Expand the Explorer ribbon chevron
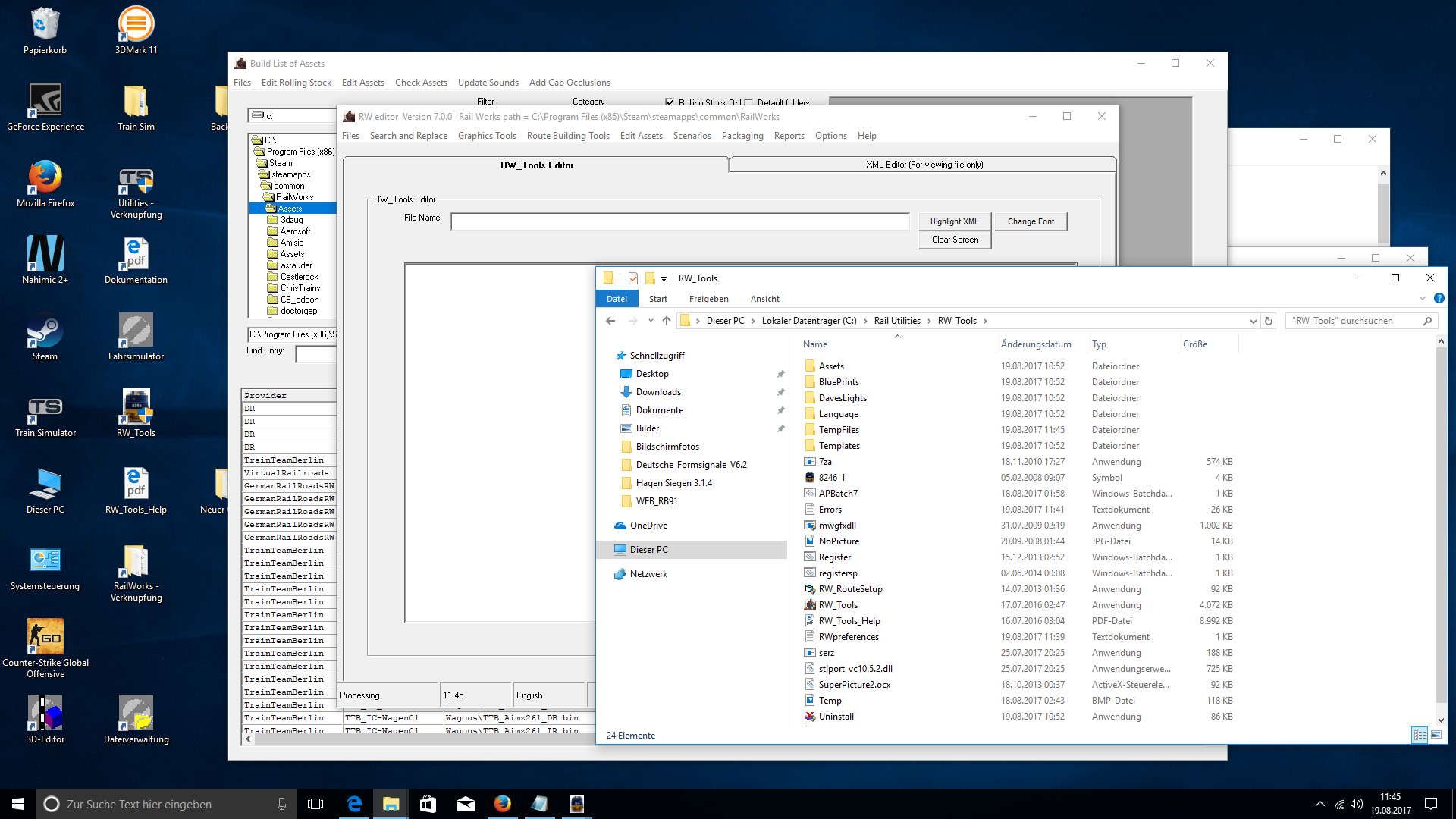The image size is (1456, 819). pos(1423,299)
